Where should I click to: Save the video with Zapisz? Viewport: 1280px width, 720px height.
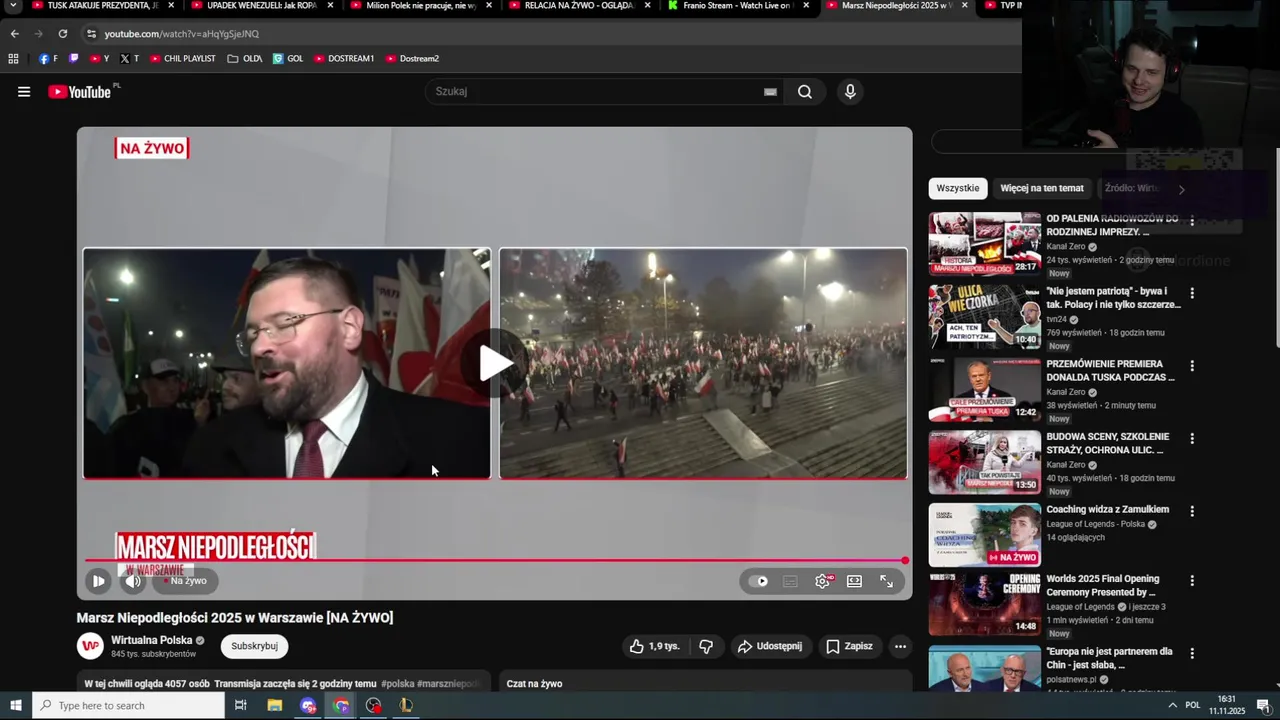849,647
